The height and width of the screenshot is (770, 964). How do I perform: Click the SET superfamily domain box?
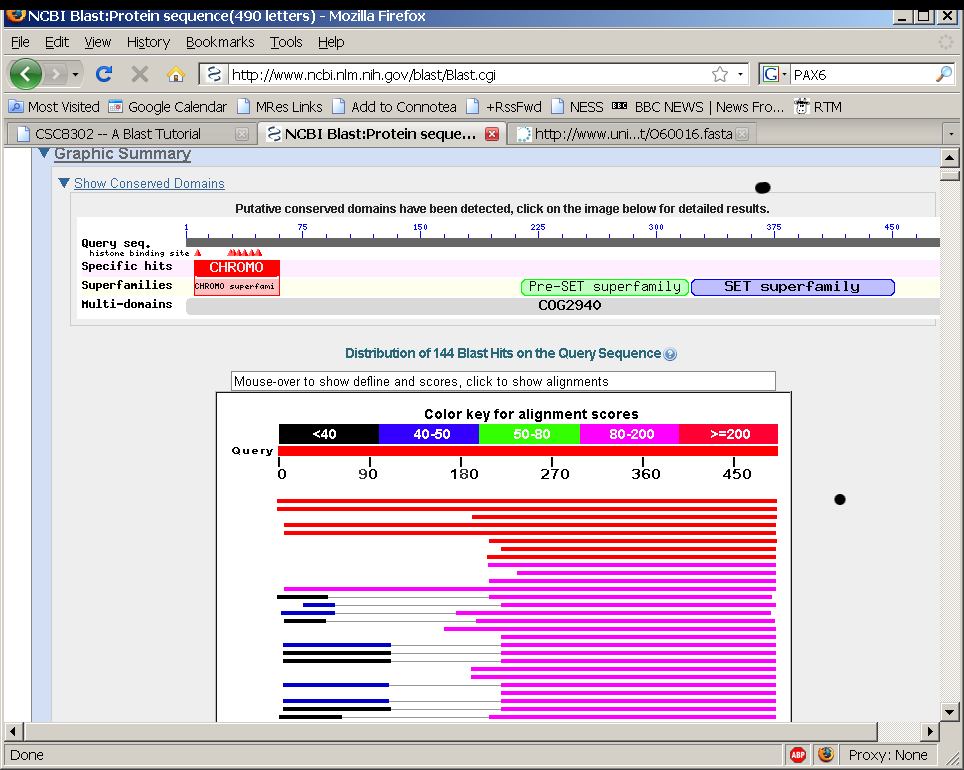(x=792, y=287)
